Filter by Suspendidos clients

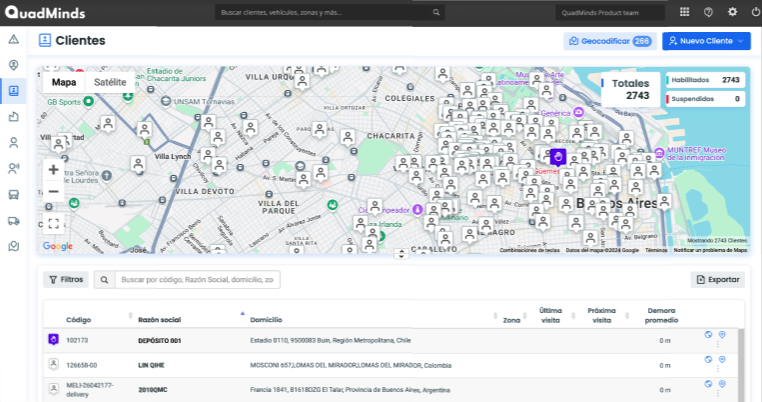click(x=706, y=99)
